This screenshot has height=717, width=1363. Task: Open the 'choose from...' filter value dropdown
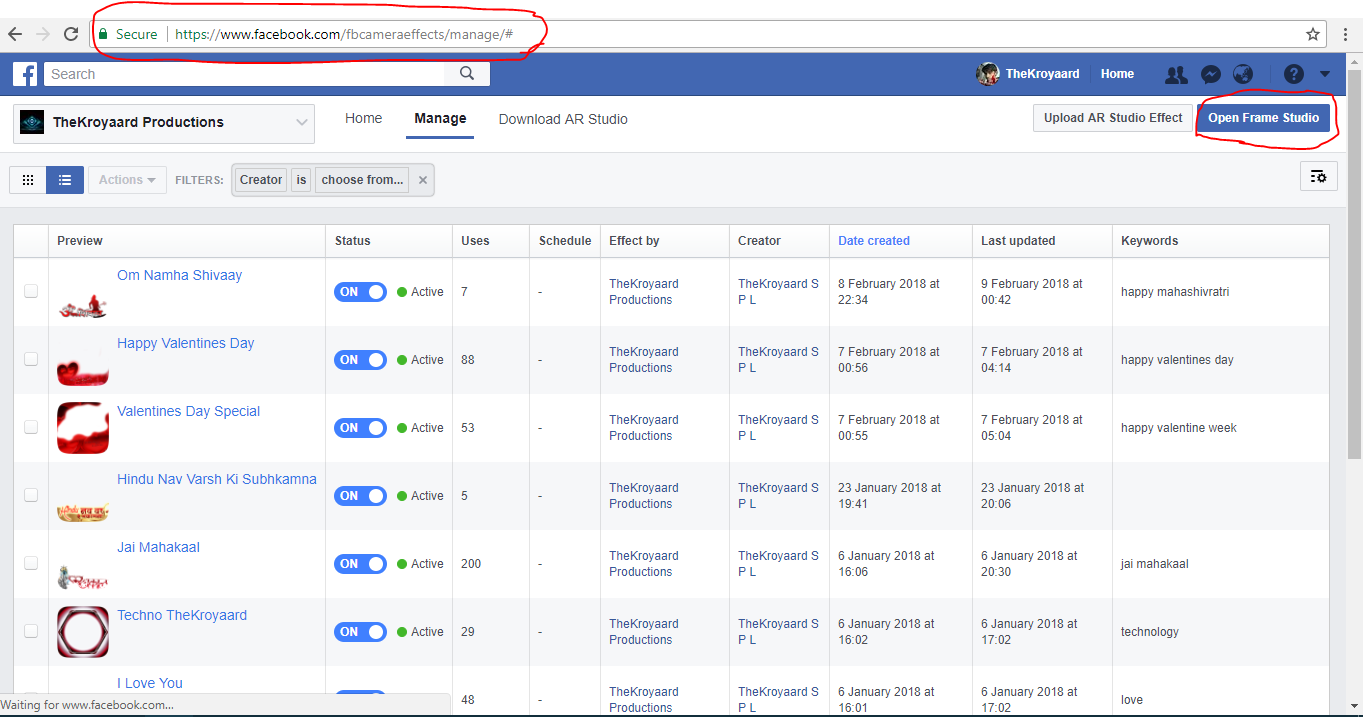click(x=362, y=180)
